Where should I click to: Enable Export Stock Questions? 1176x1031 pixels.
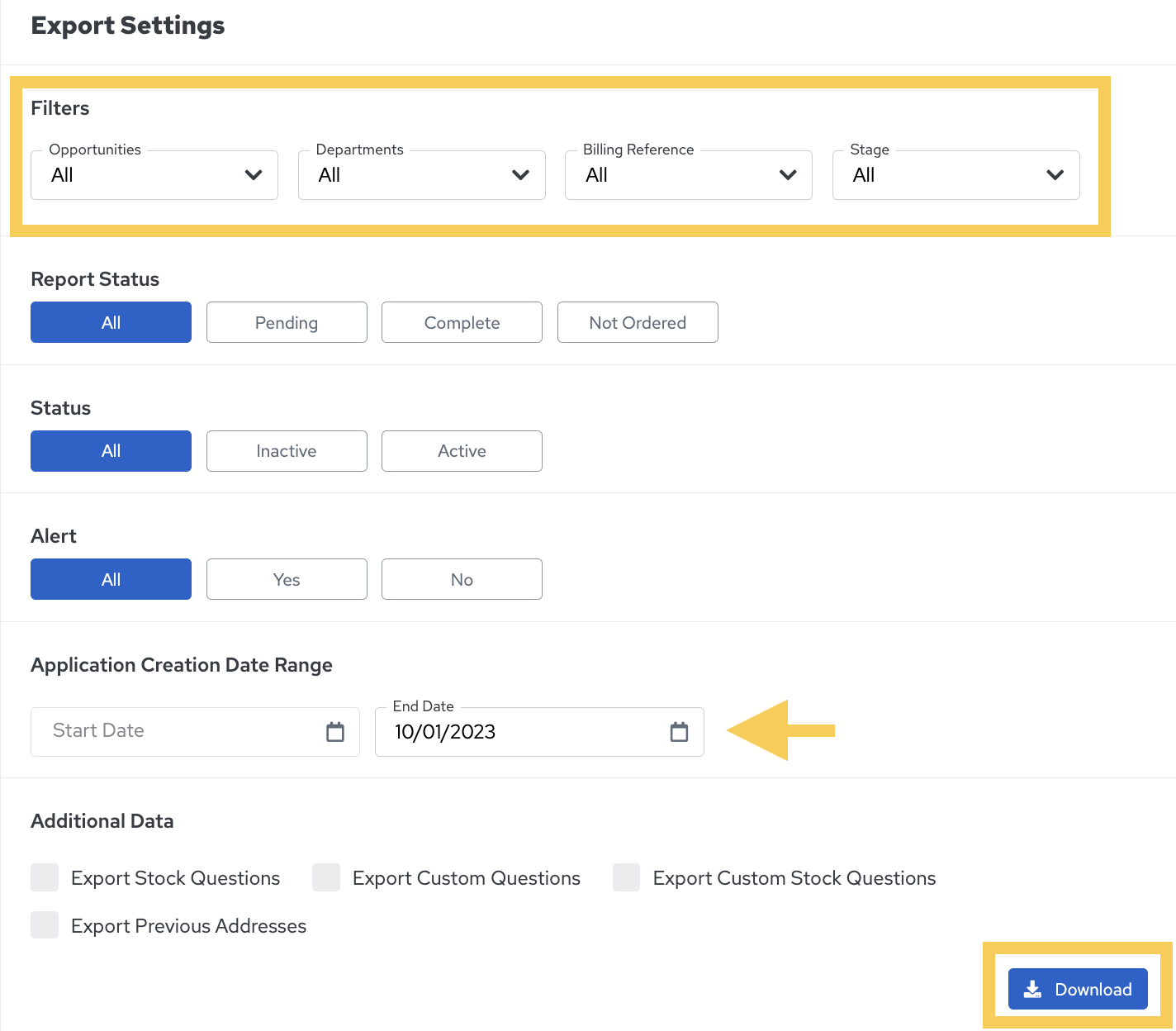click(x=45, y=877)
